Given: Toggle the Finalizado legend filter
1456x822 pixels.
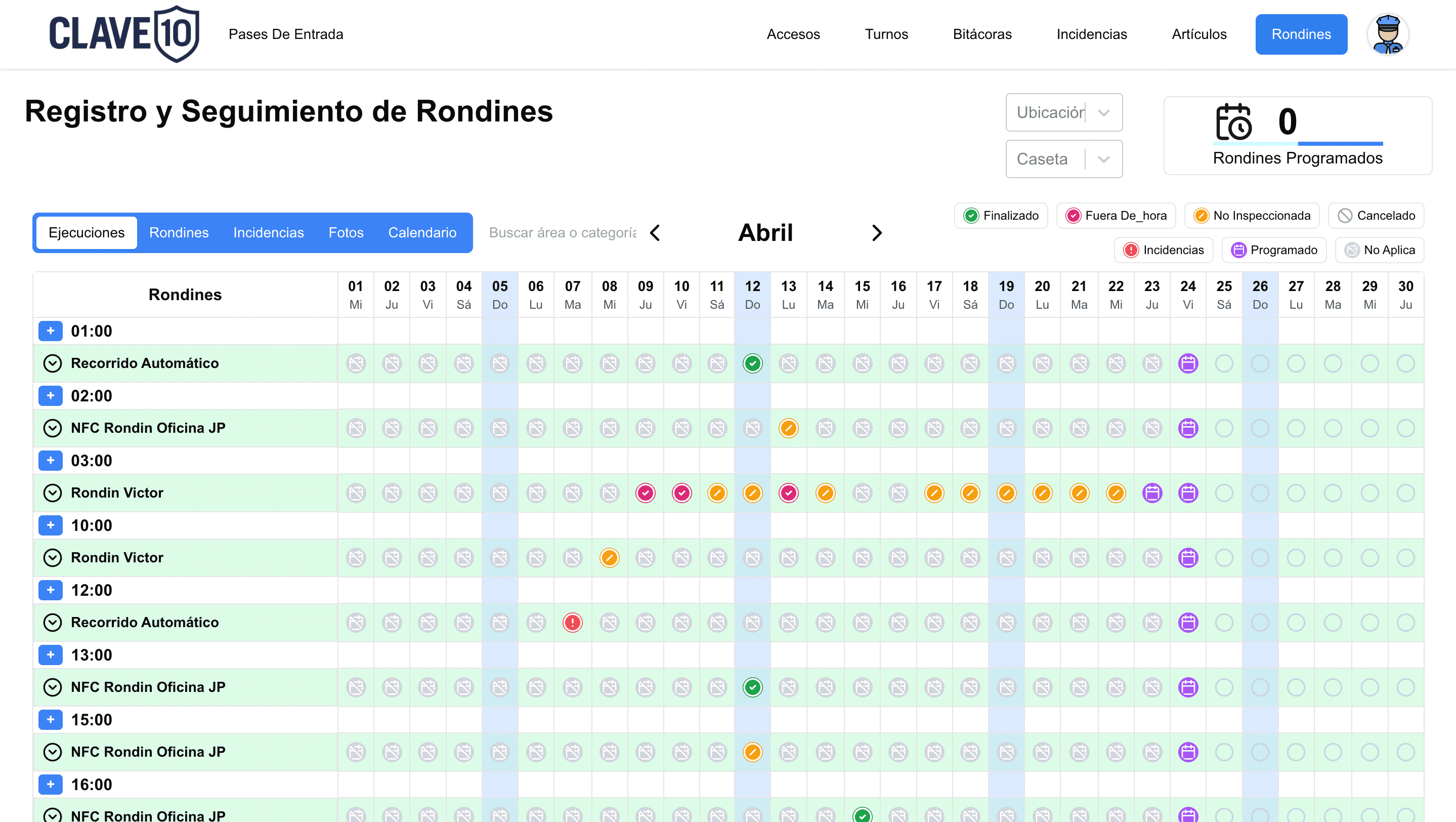Looking at the screenshot, I should click(x=1001, y=216).
